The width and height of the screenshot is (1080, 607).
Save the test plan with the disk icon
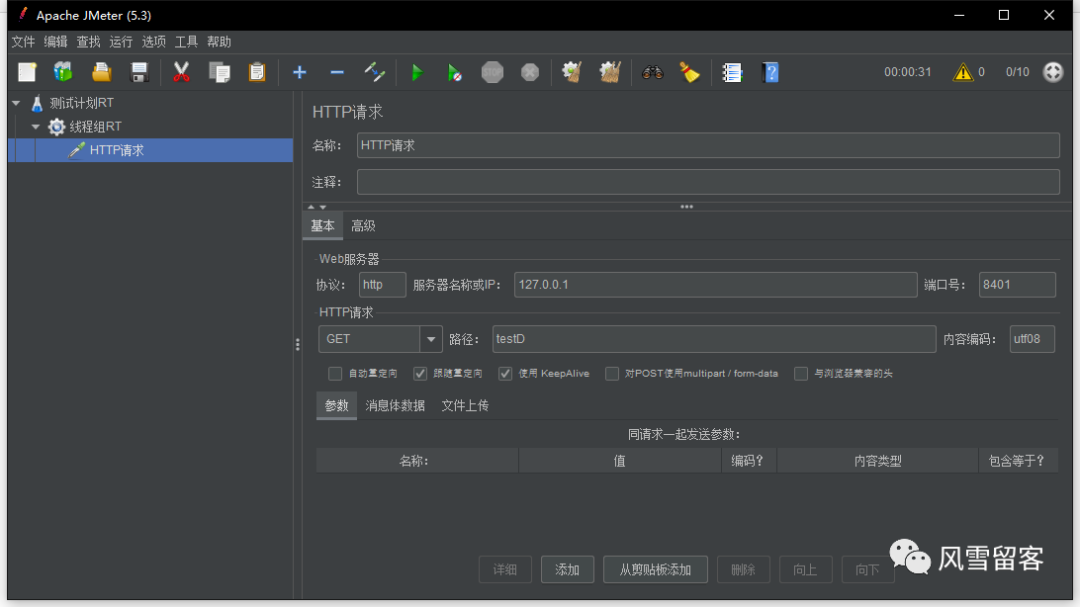pyautogui.click(x=139, y=72)
